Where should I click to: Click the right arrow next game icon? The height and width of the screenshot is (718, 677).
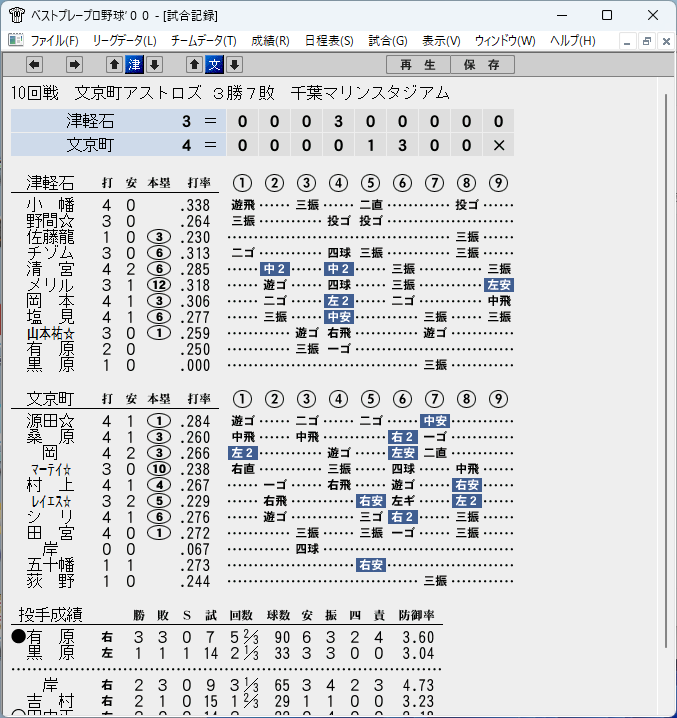(74, 65)
